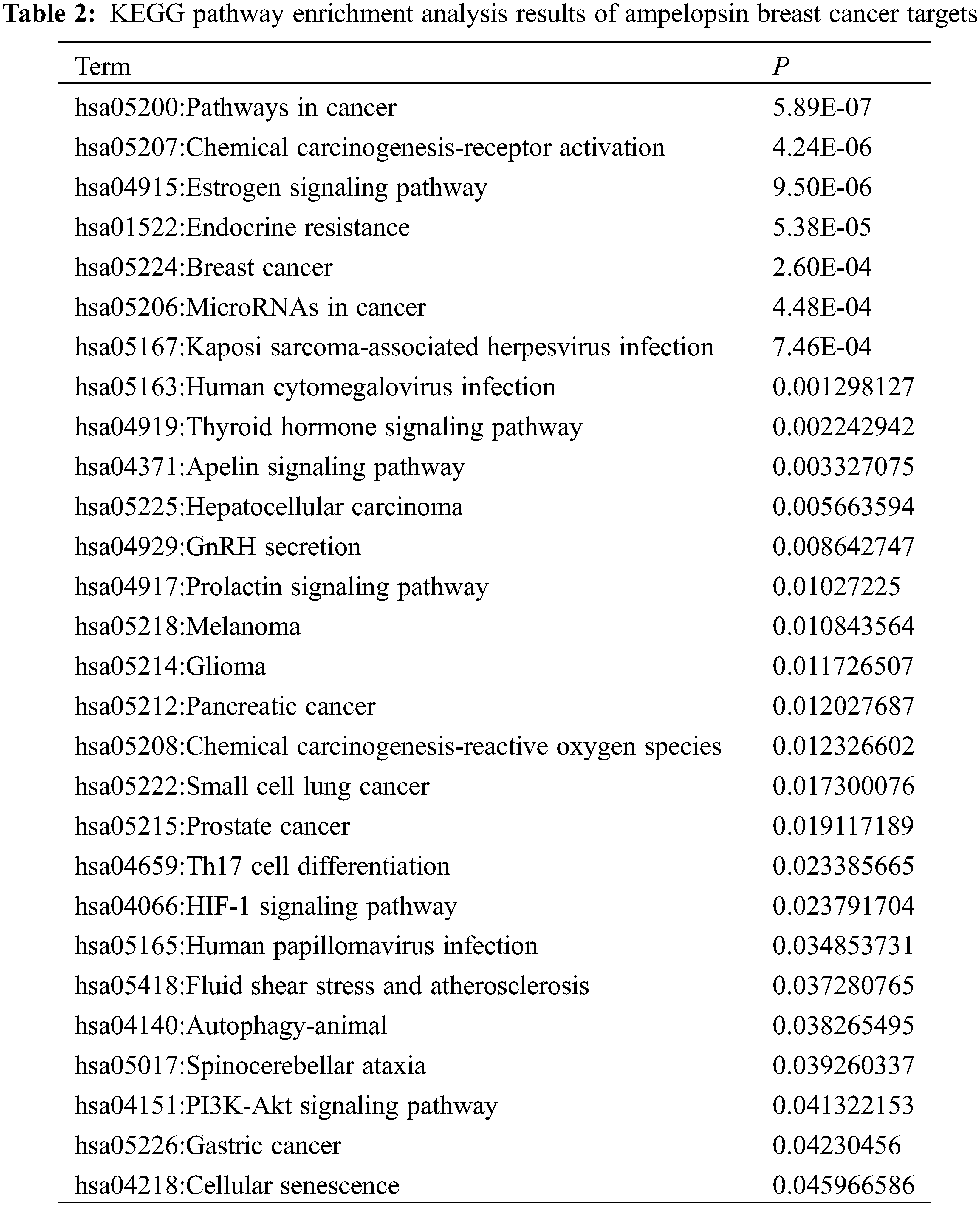Select the hsa04140:Autophagy-animal term
The image size is (980, 1206).
pyautogui.click(x=231, y=1026)
